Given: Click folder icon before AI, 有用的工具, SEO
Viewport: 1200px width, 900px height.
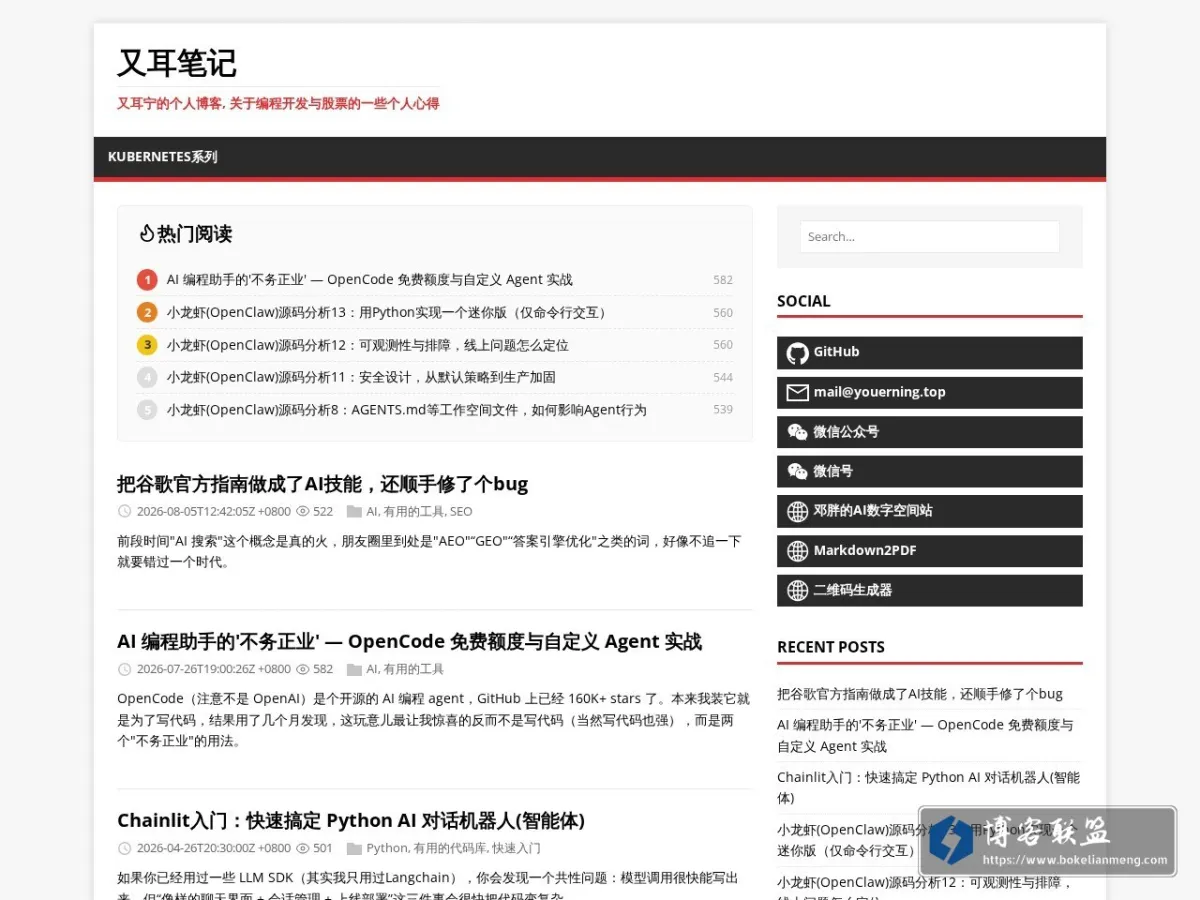Looking at the screenshot, I should (354, 511).
